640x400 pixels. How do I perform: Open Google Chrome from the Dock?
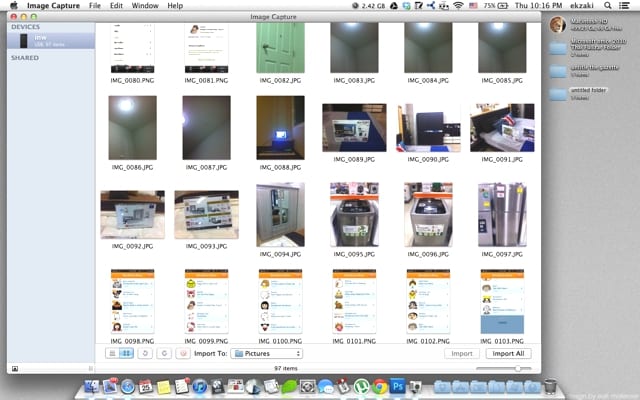tap(380, 386)
